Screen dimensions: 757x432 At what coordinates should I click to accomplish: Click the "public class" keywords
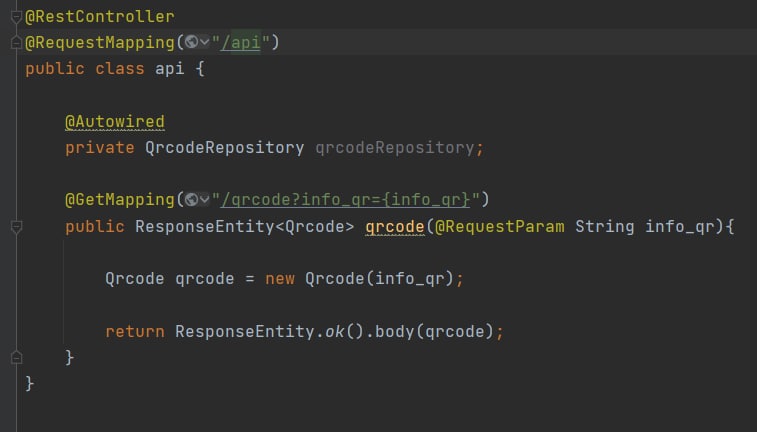coord(85,69)
